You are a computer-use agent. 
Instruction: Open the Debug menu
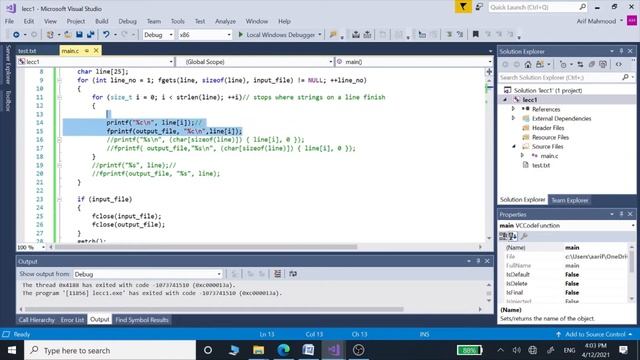coord(127,21)
